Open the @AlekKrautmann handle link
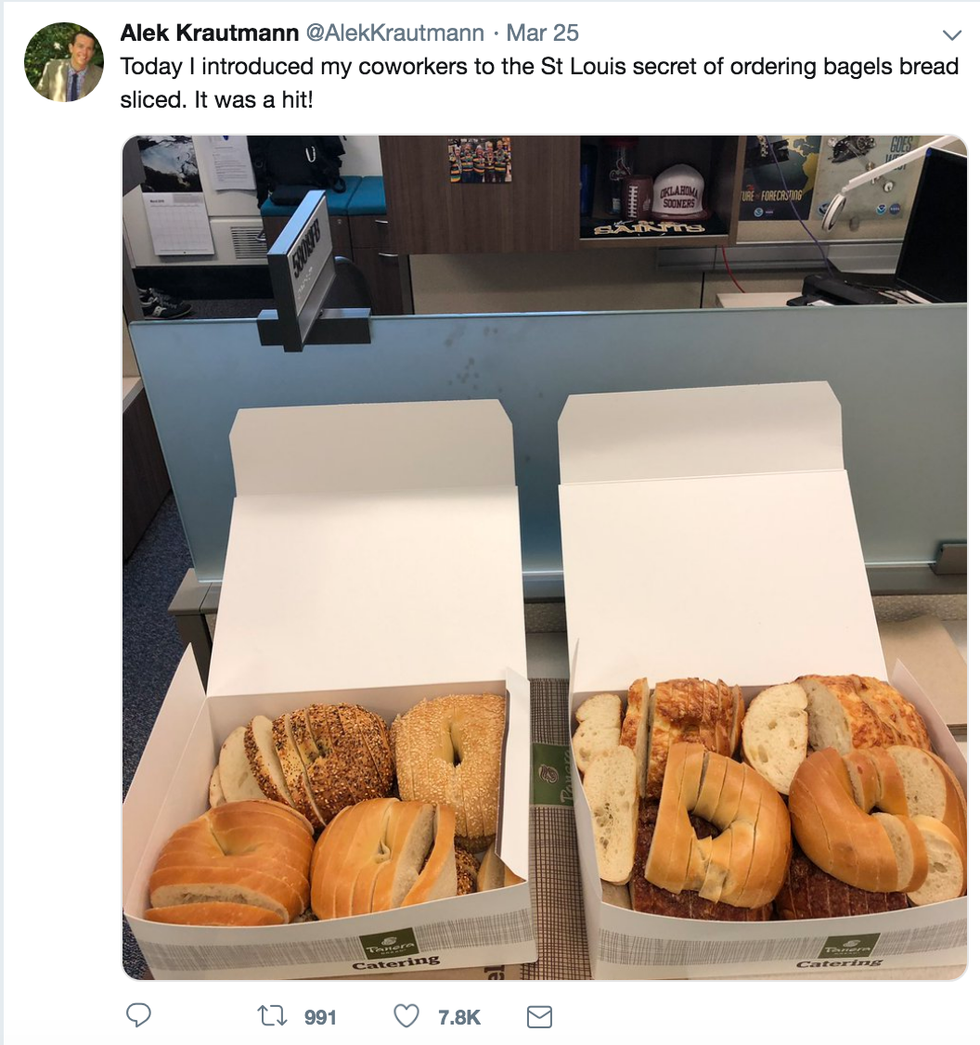The image size is (980, 1045). tap(395, 33)
